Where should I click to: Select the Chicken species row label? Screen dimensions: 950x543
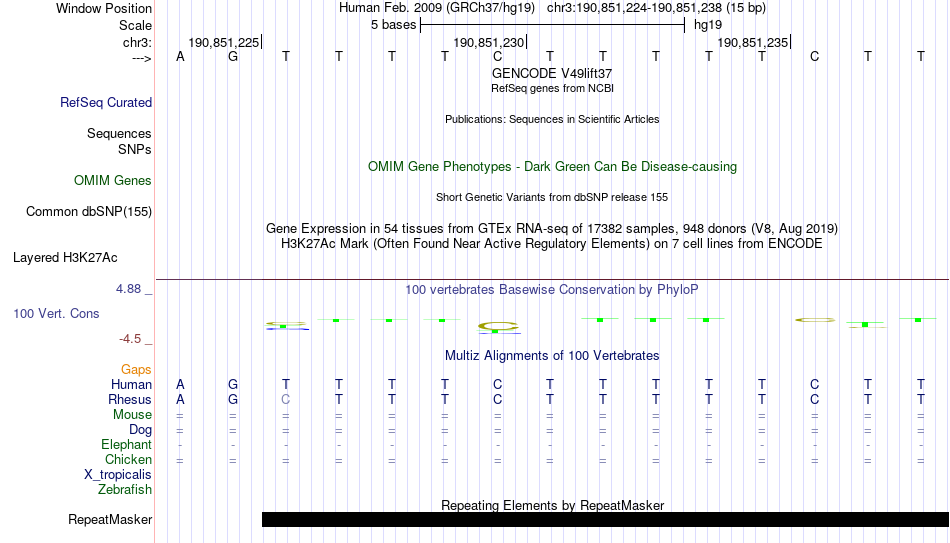[x=128, y=460]
